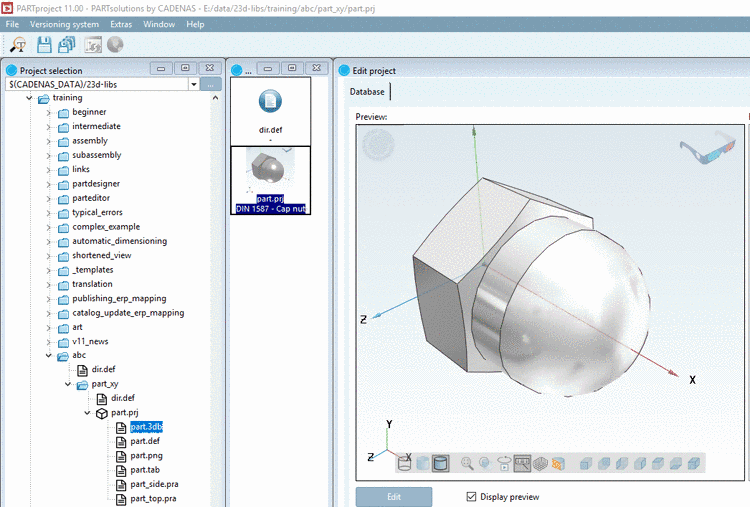The image size is (750, 507).
Task: Select the wireframe cylinder display mode icon
Action: pyautogui.click(x=405, y=463)
